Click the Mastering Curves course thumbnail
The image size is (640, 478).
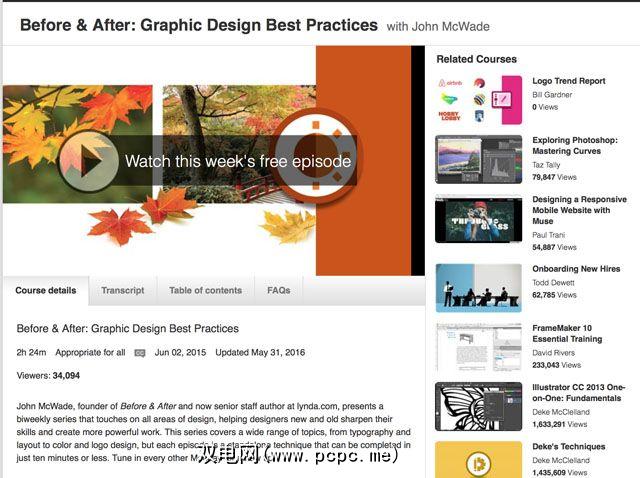coord(479,159)
